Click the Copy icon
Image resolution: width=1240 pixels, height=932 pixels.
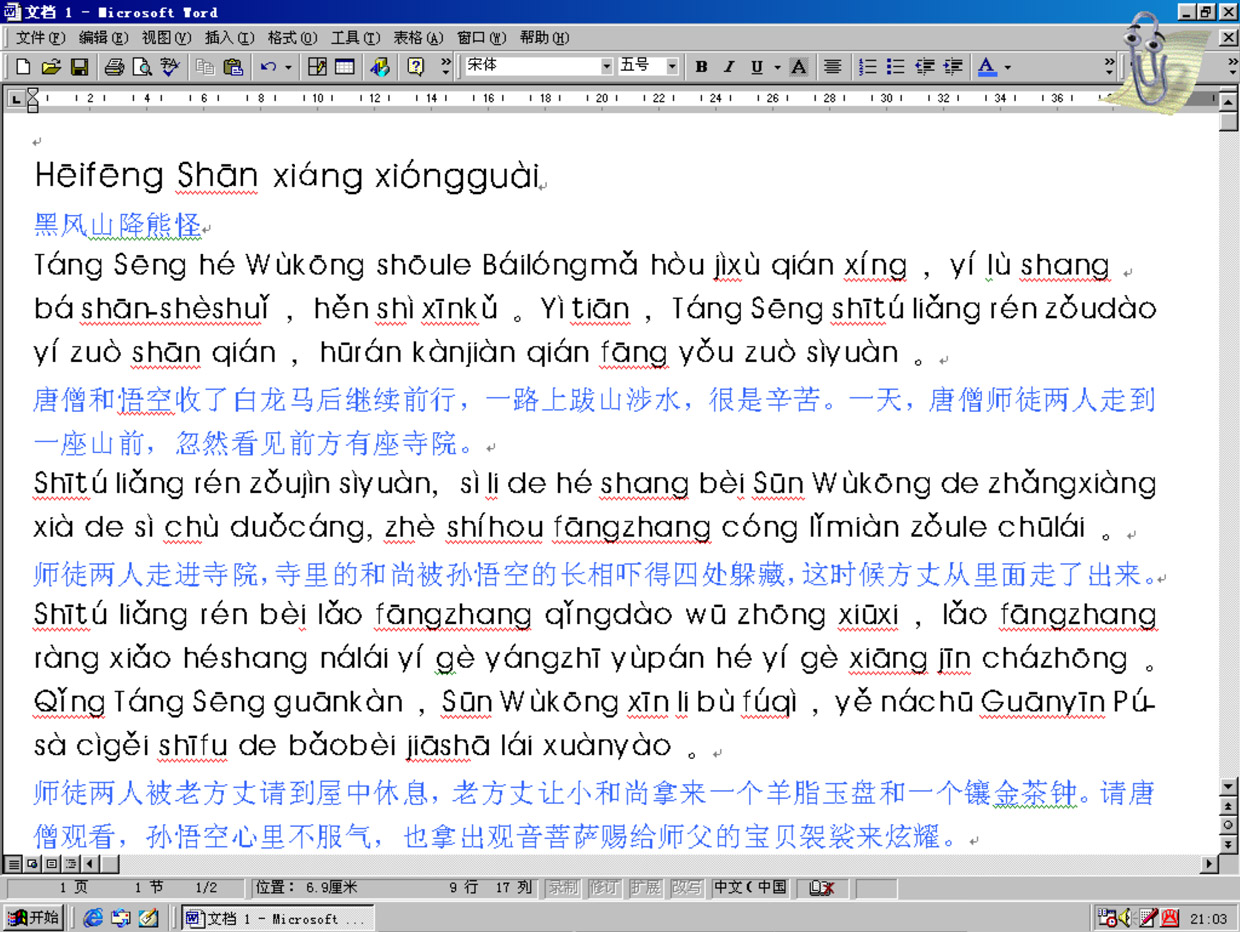[205, 67]
